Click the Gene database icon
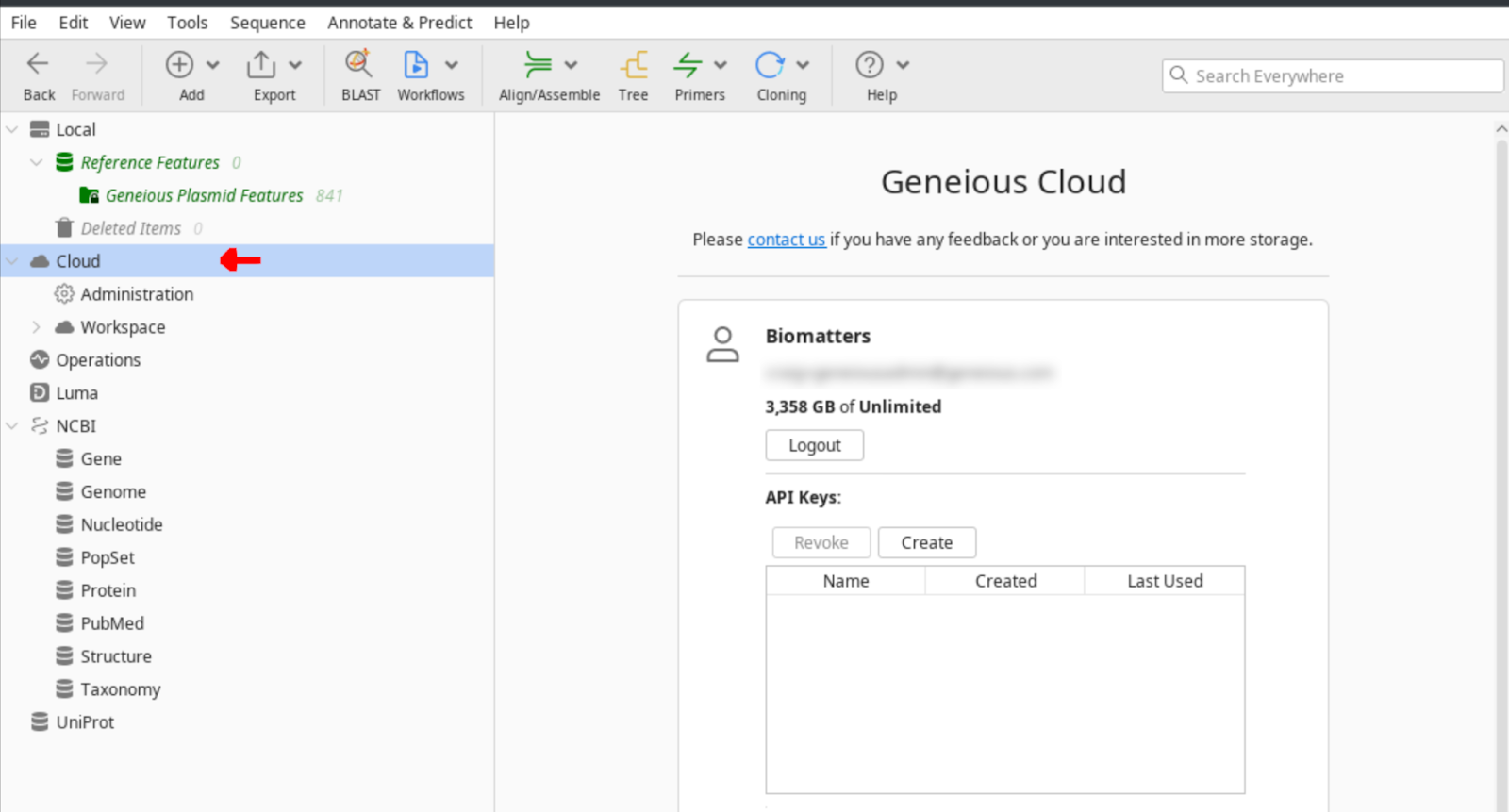The height and width of the screenshot is (812, 1509). point(64,458)
